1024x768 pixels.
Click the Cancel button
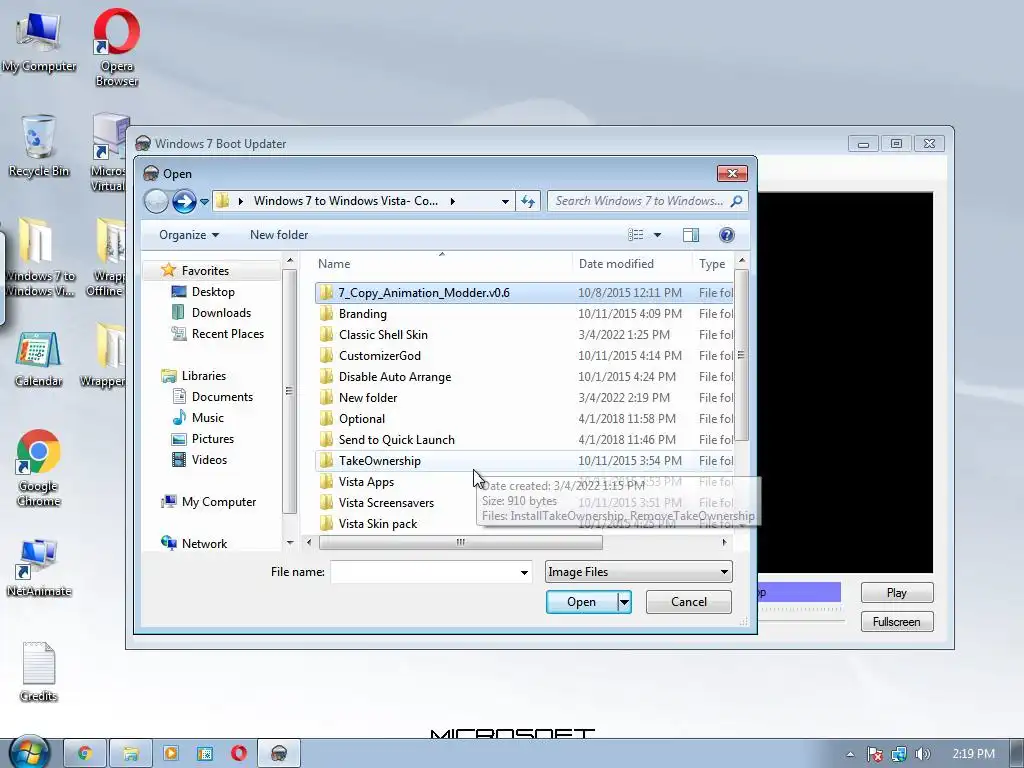(x=688, y=601)
